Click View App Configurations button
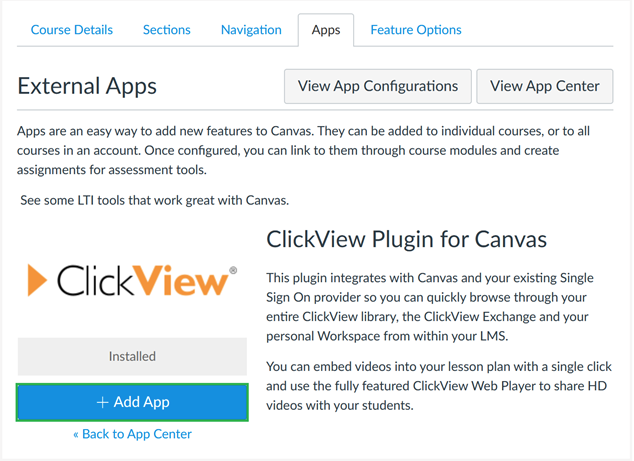Viewport: 634px width, 461px height. click(x=378, y=86)
